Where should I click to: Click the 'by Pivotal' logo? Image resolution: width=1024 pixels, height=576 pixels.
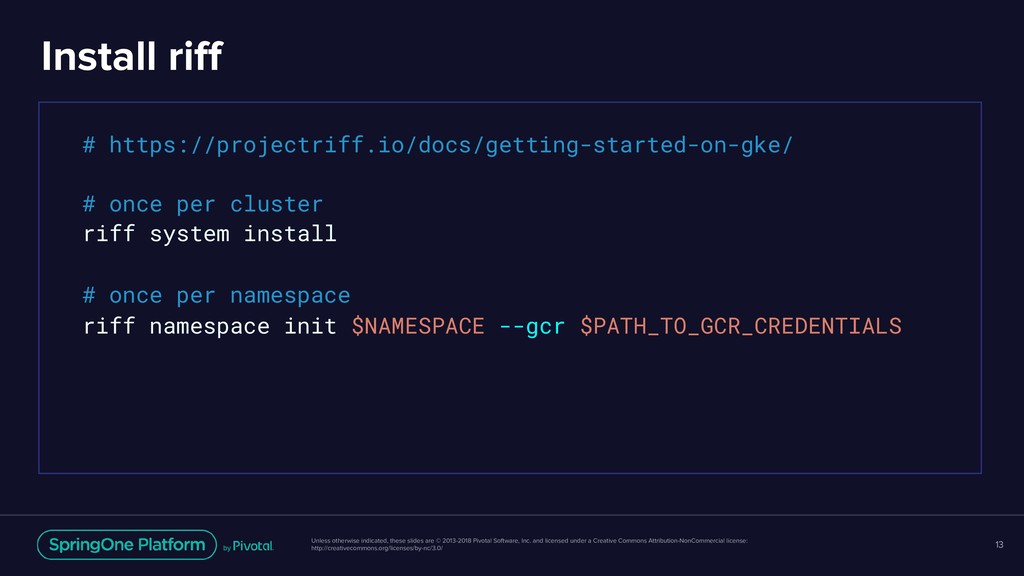[248, 546]
